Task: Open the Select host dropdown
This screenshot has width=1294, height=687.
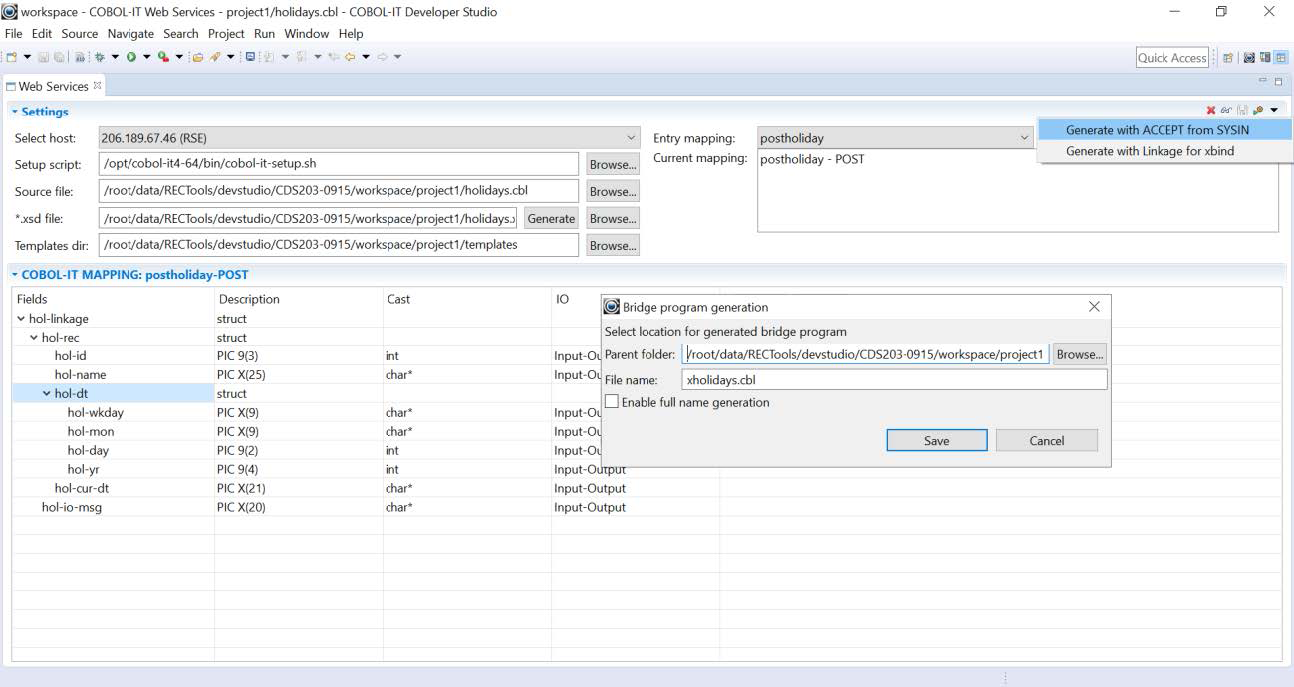Action: (x=630, y=137)
